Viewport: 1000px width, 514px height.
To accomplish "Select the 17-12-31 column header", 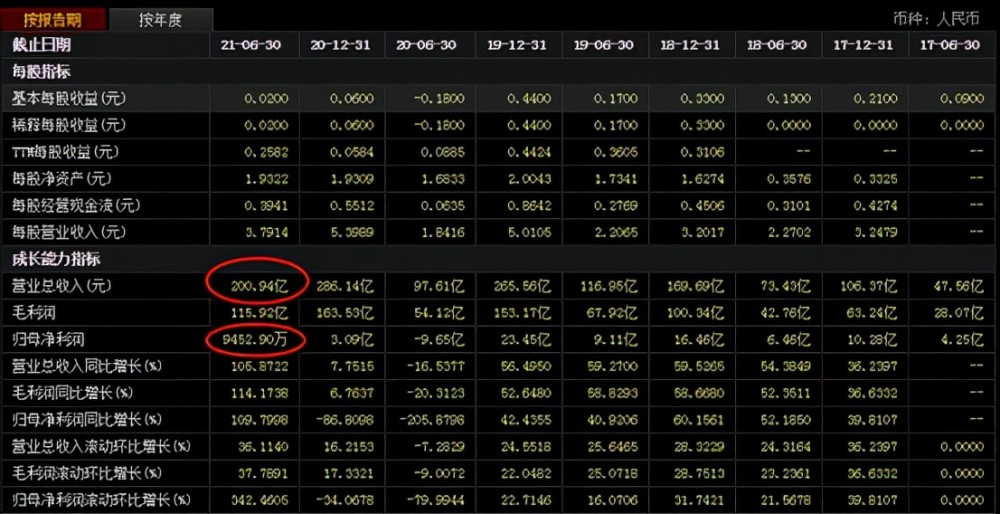I will point(864,45).
